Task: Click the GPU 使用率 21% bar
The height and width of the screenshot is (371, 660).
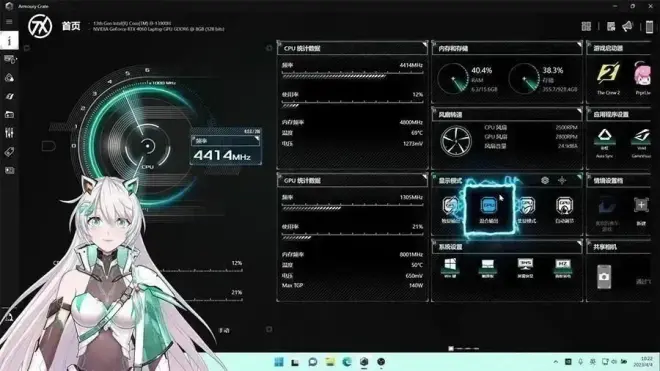Action: click(352, 237)
